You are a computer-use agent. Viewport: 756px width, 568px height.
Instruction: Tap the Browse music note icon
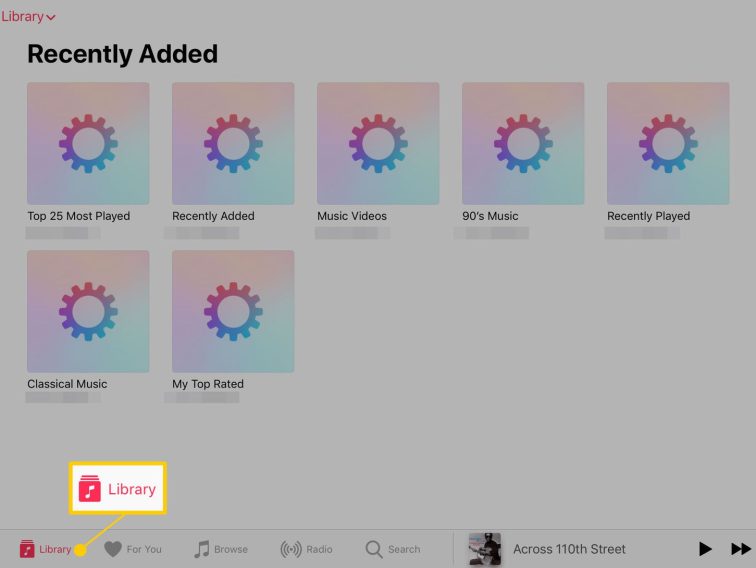(x=202, y=549)
